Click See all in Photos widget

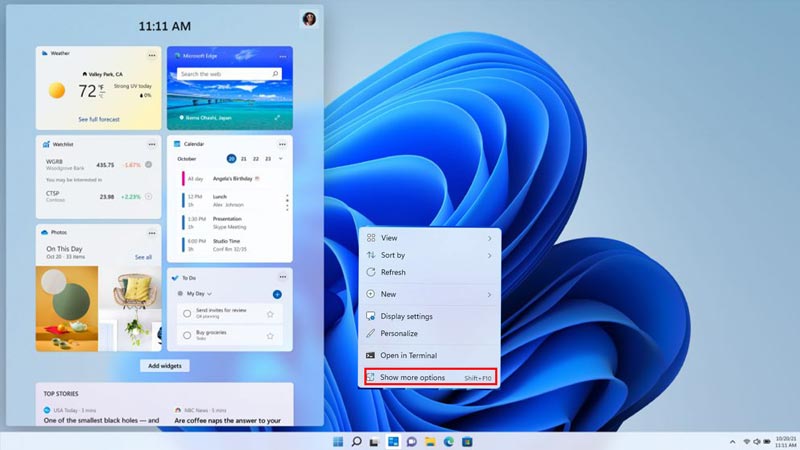143,257
